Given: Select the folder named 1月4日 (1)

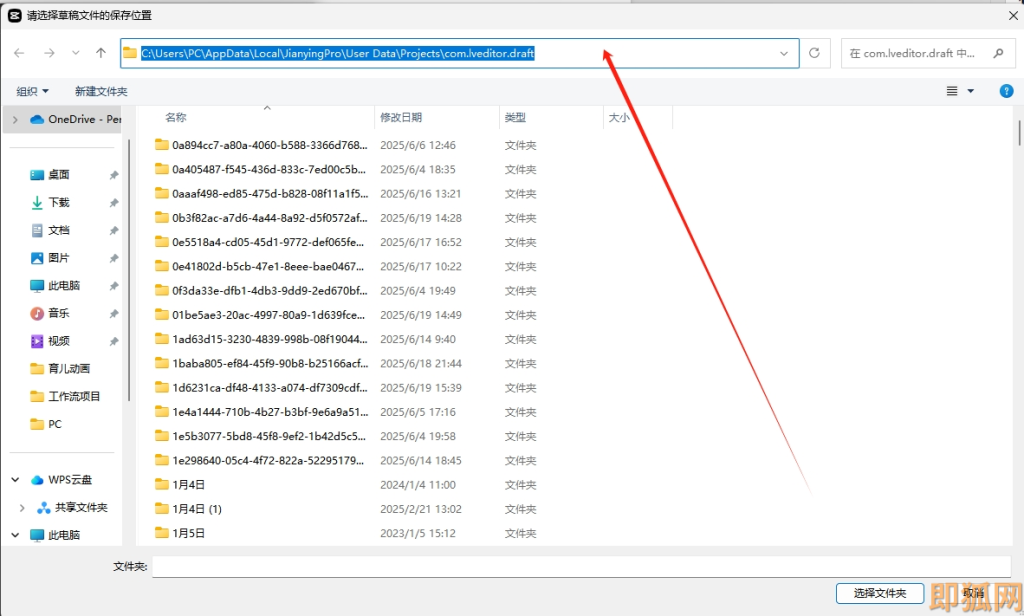Looking at the screenshot, I should (189, 509).
